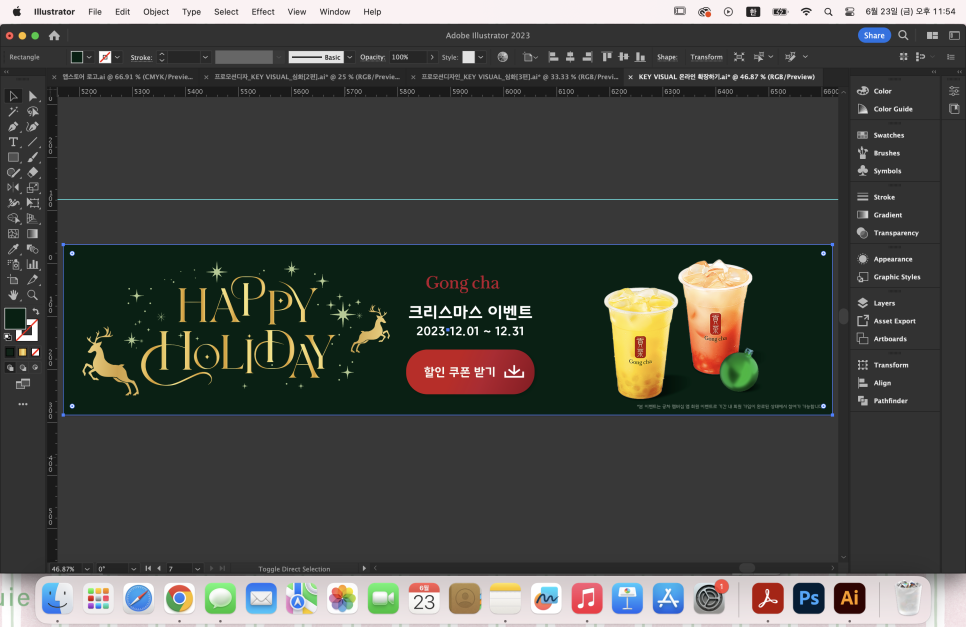The image size is (966, 627).
Task: Select the Magic Wand tool
Action: [13, 111]
